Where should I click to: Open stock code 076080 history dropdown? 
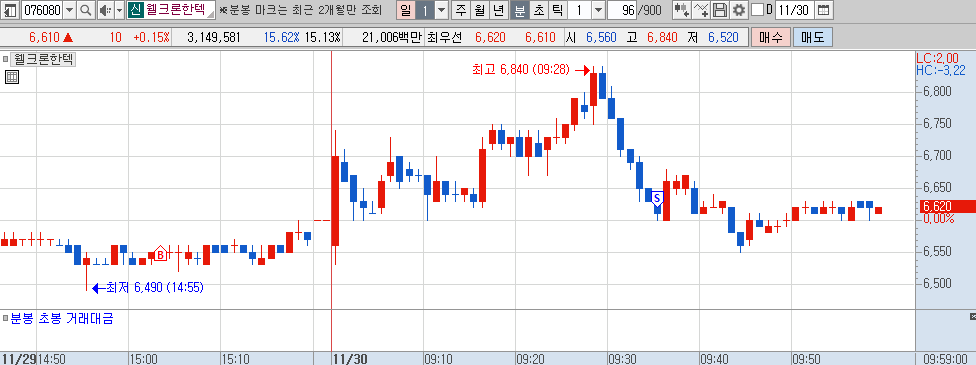69,10
